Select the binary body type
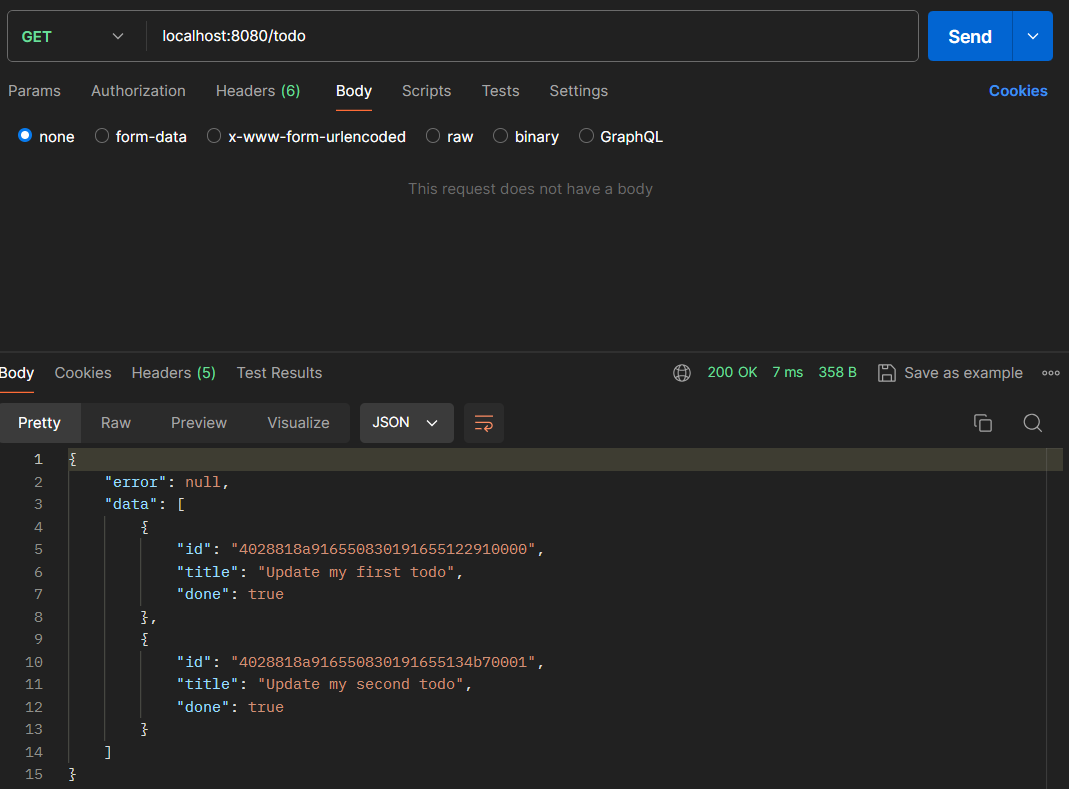This screenshot has width=1069, height=789. (x=500, y=136)
